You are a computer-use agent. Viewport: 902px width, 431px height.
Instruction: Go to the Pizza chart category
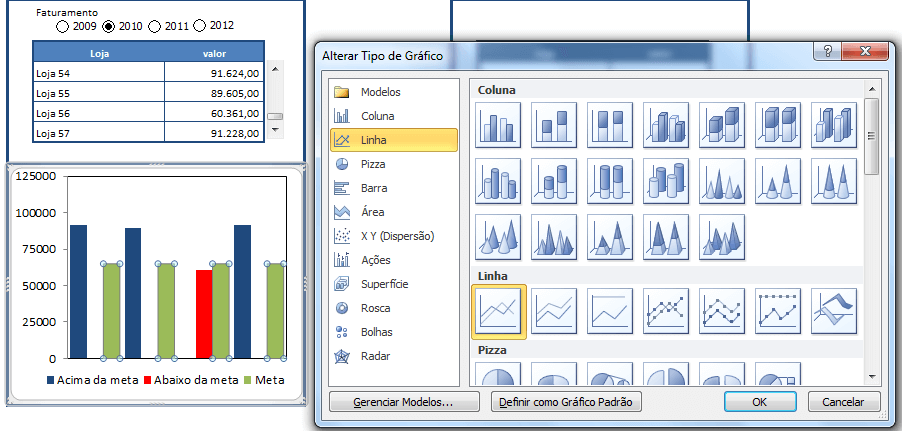[x=394, y=164]
